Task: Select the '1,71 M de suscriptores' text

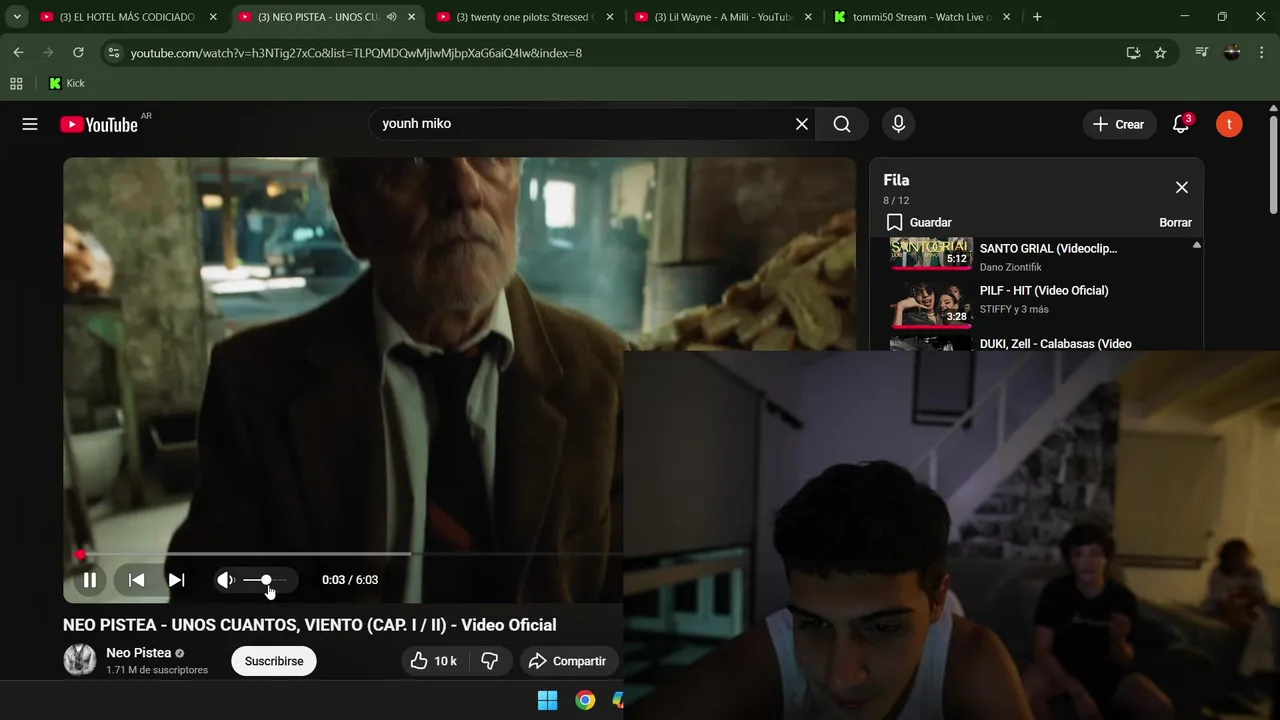Action: pyautogui.click(x=157, y=670)
